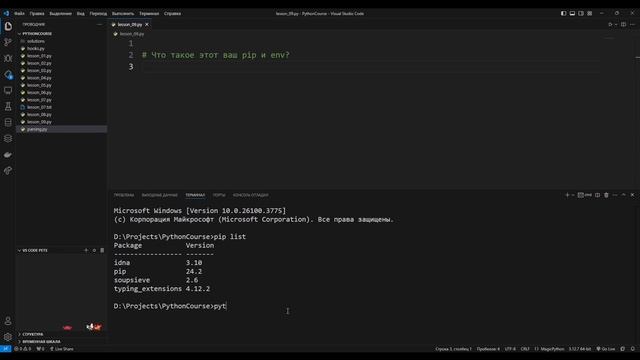Click the errors and warnings counter in status bar
Screen dimensions: 640x360
pos(23,349)
